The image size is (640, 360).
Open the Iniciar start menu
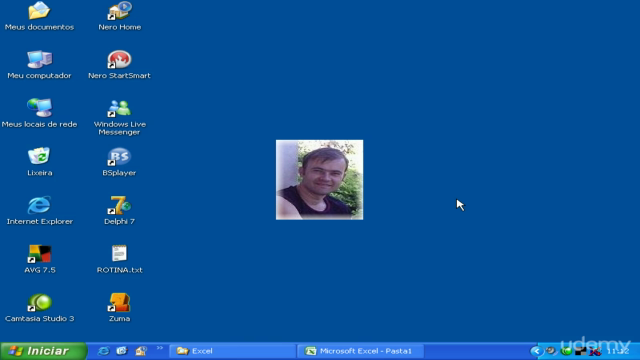point(43,351)
